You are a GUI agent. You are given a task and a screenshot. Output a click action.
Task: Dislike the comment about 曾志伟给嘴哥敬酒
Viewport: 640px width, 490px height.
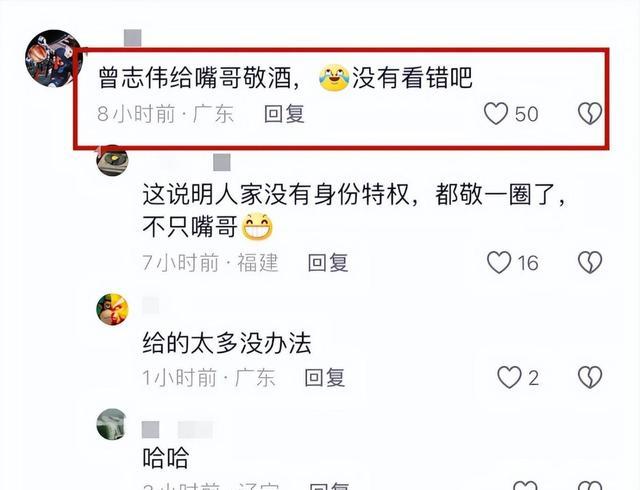point(590,114)
